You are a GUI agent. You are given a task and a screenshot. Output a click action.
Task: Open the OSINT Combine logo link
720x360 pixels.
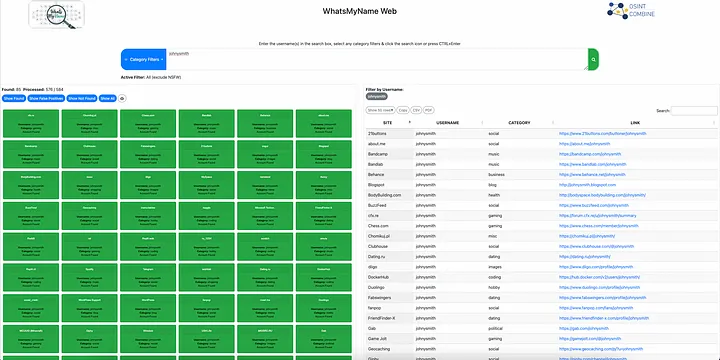(x=631, y=11)
